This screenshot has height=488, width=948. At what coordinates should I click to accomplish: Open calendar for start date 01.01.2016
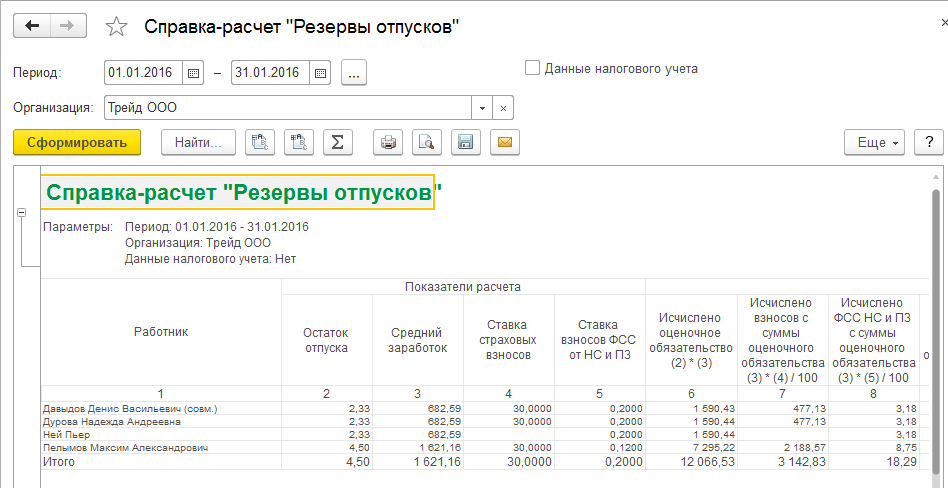click(x=193, y=73)
